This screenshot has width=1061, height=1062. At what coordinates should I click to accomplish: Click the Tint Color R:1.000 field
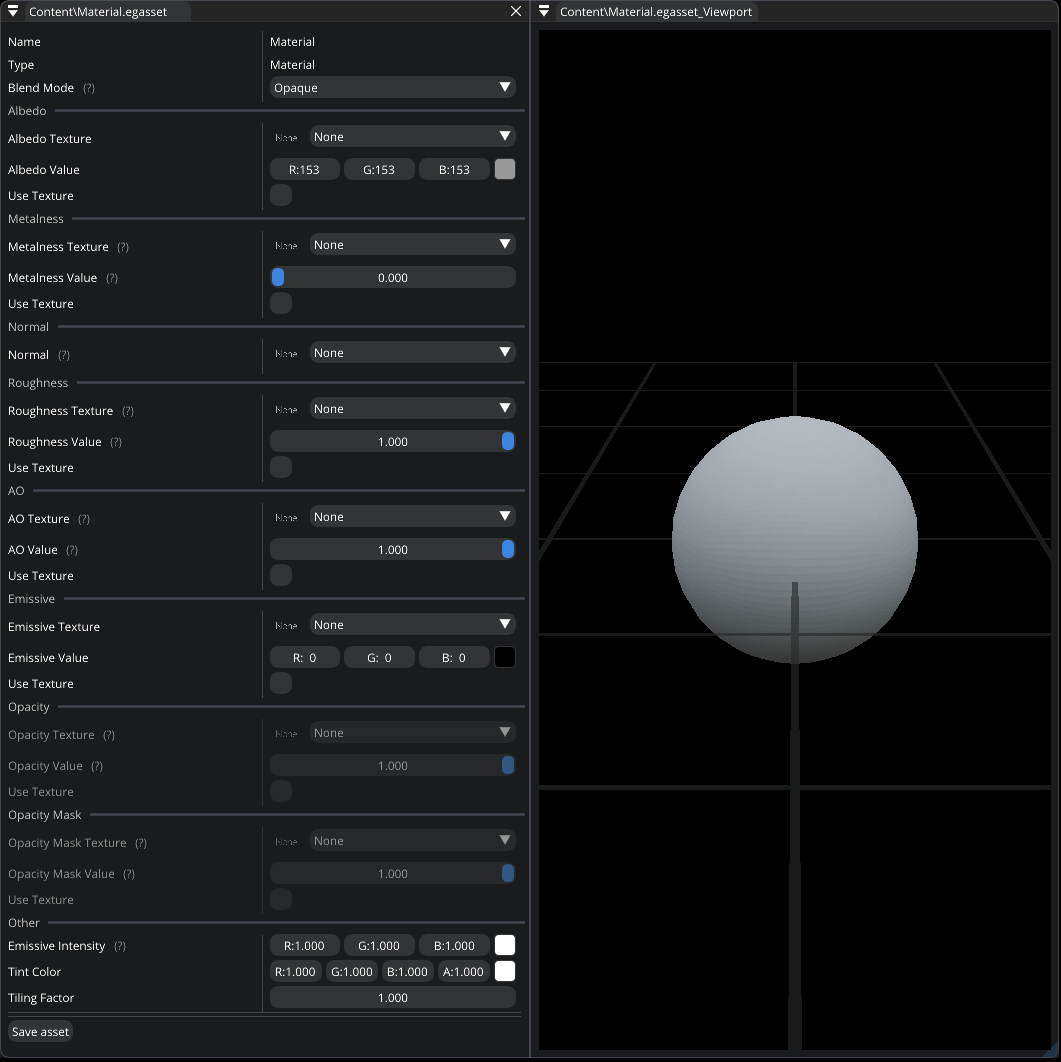point(295,971)
